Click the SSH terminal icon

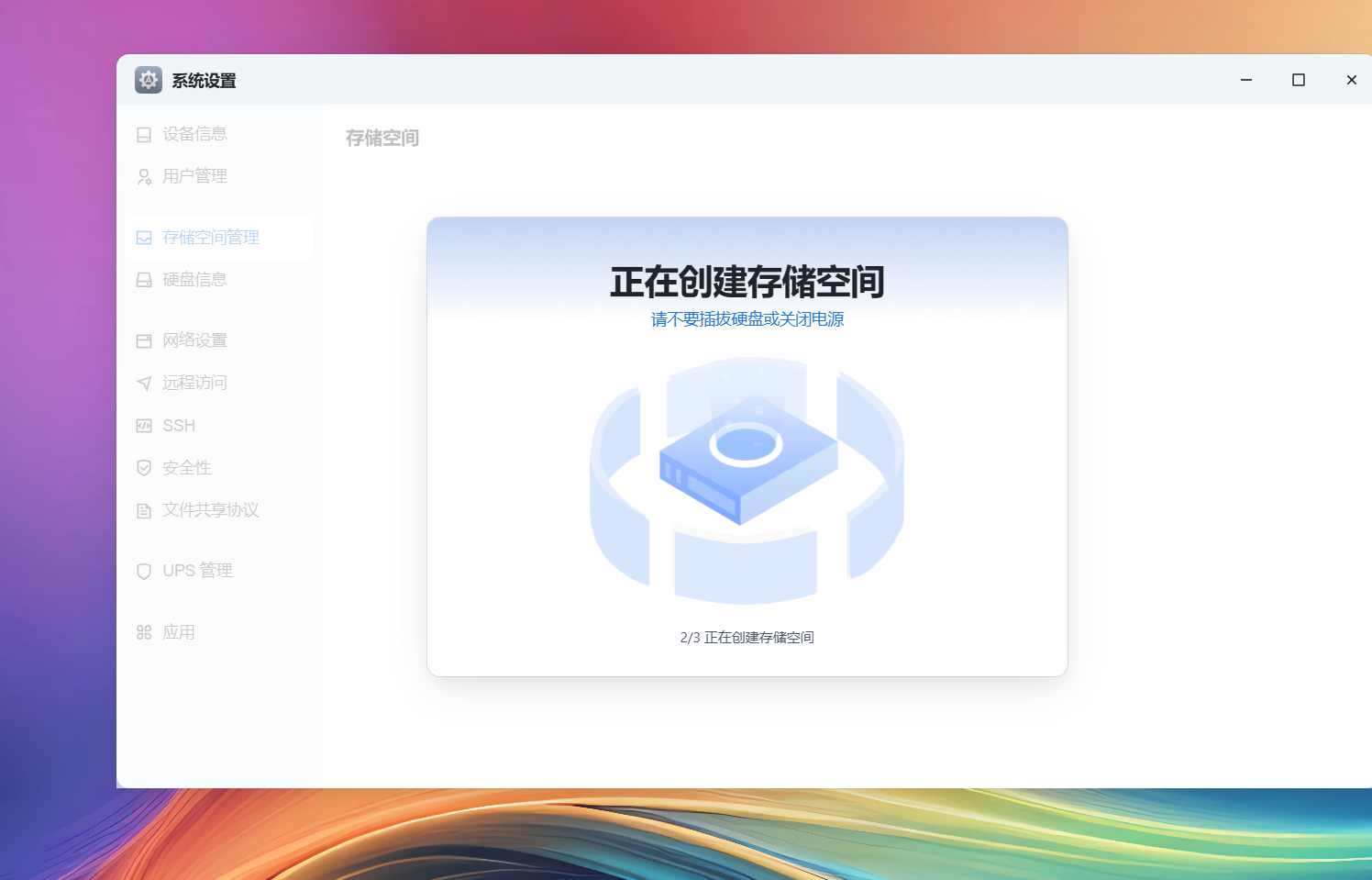[144, 426]
